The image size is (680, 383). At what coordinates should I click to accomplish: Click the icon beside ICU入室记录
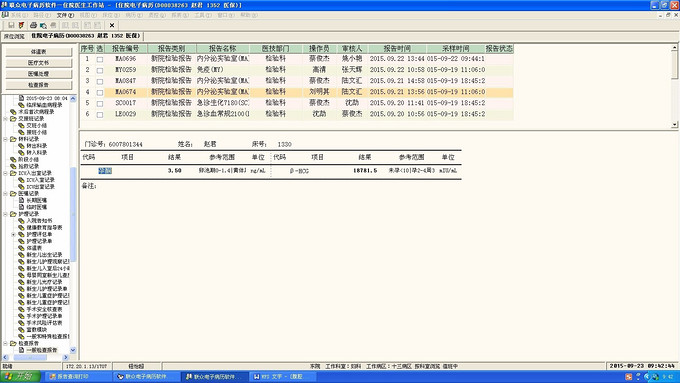pyautogui.click(x=21, y=180)
